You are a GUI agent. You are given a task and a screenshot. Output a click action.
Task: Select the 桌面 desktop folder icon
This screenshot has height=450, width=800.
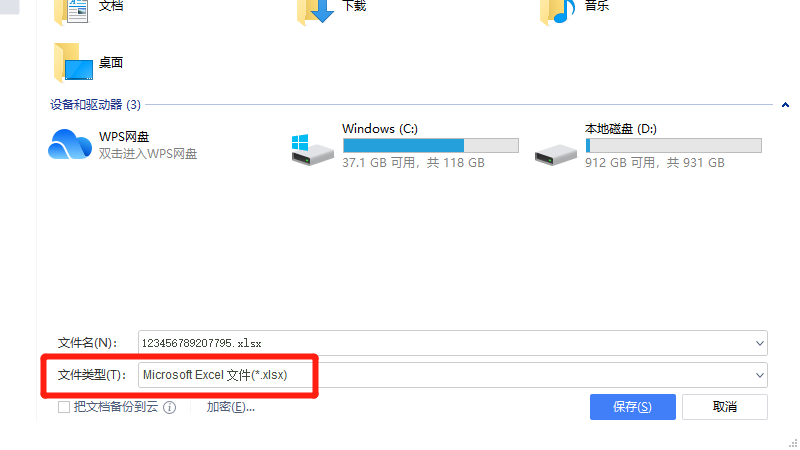coord(73,63)
